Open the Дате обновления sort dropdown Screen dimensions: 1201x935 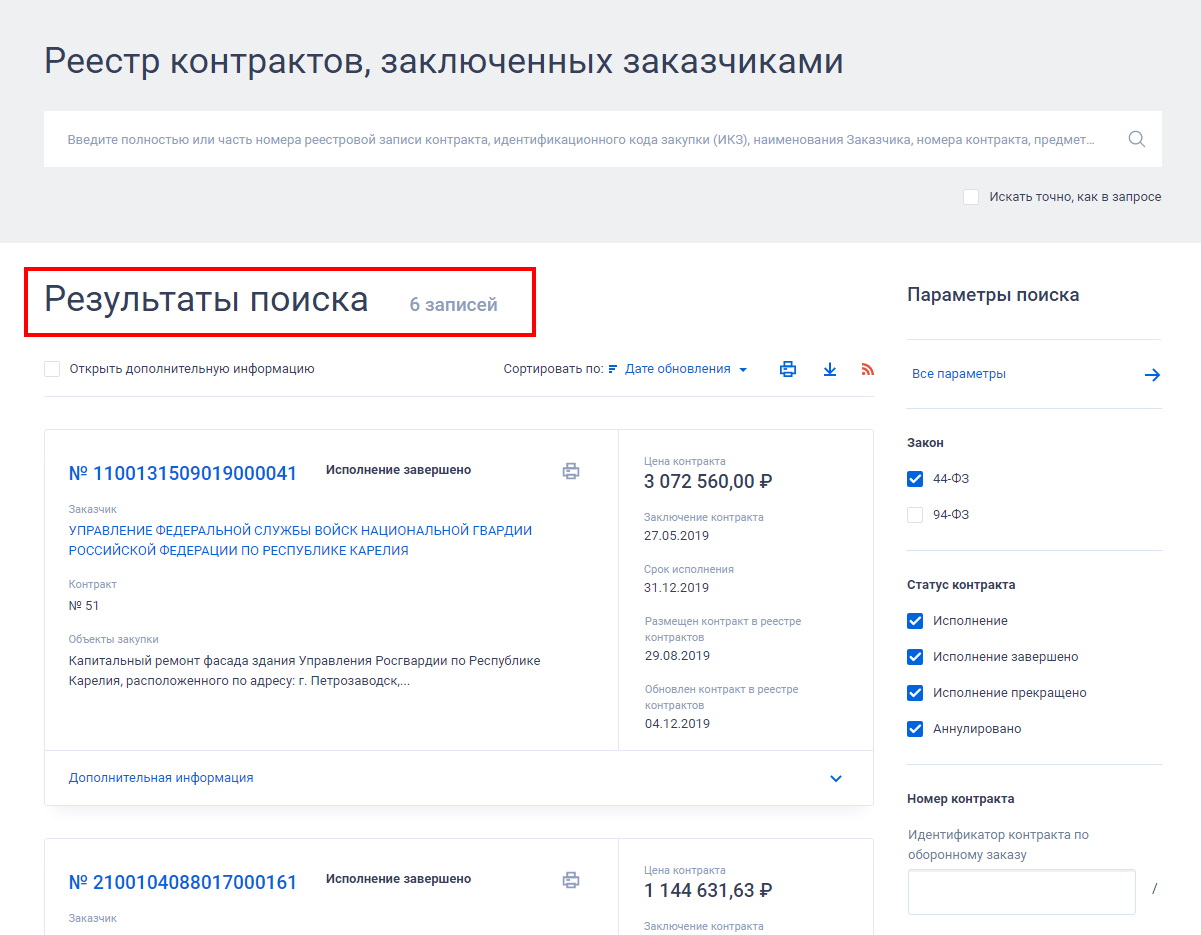tap(686, 369)
